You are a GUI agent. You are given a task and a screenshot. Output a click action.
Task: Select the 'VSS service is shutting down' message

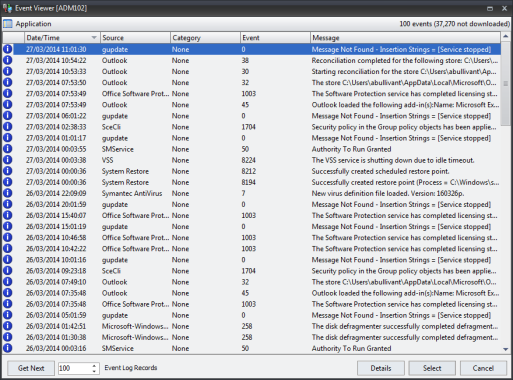[x=393, y=160]
